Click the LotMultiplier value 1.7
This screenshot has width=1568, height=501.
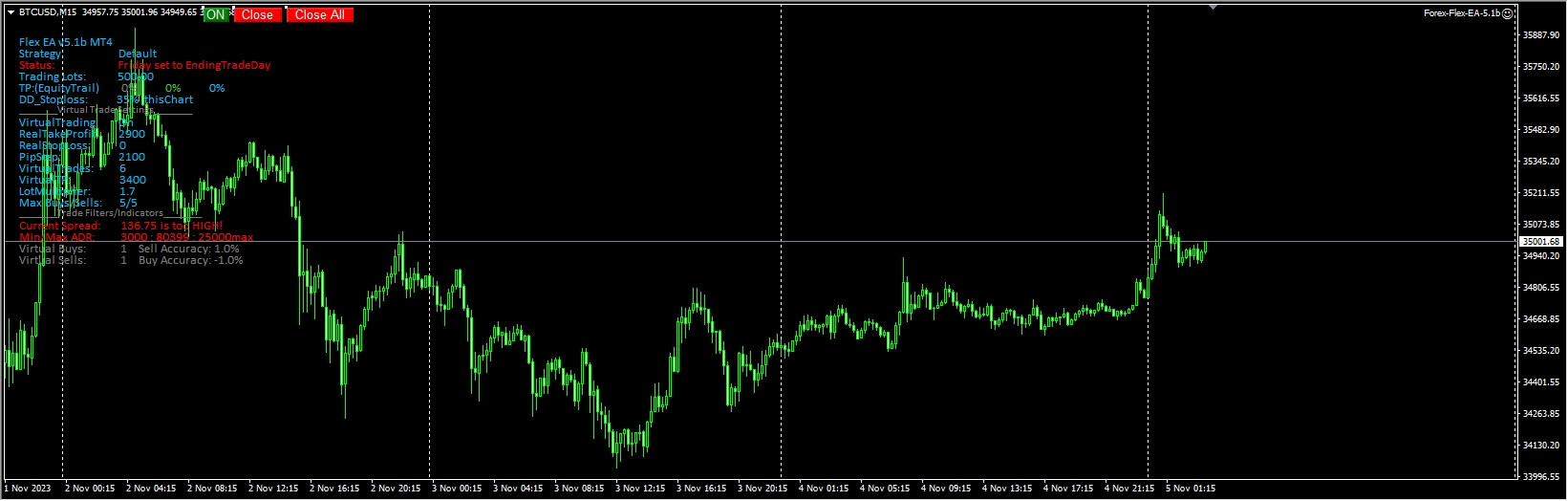[127, 191]
